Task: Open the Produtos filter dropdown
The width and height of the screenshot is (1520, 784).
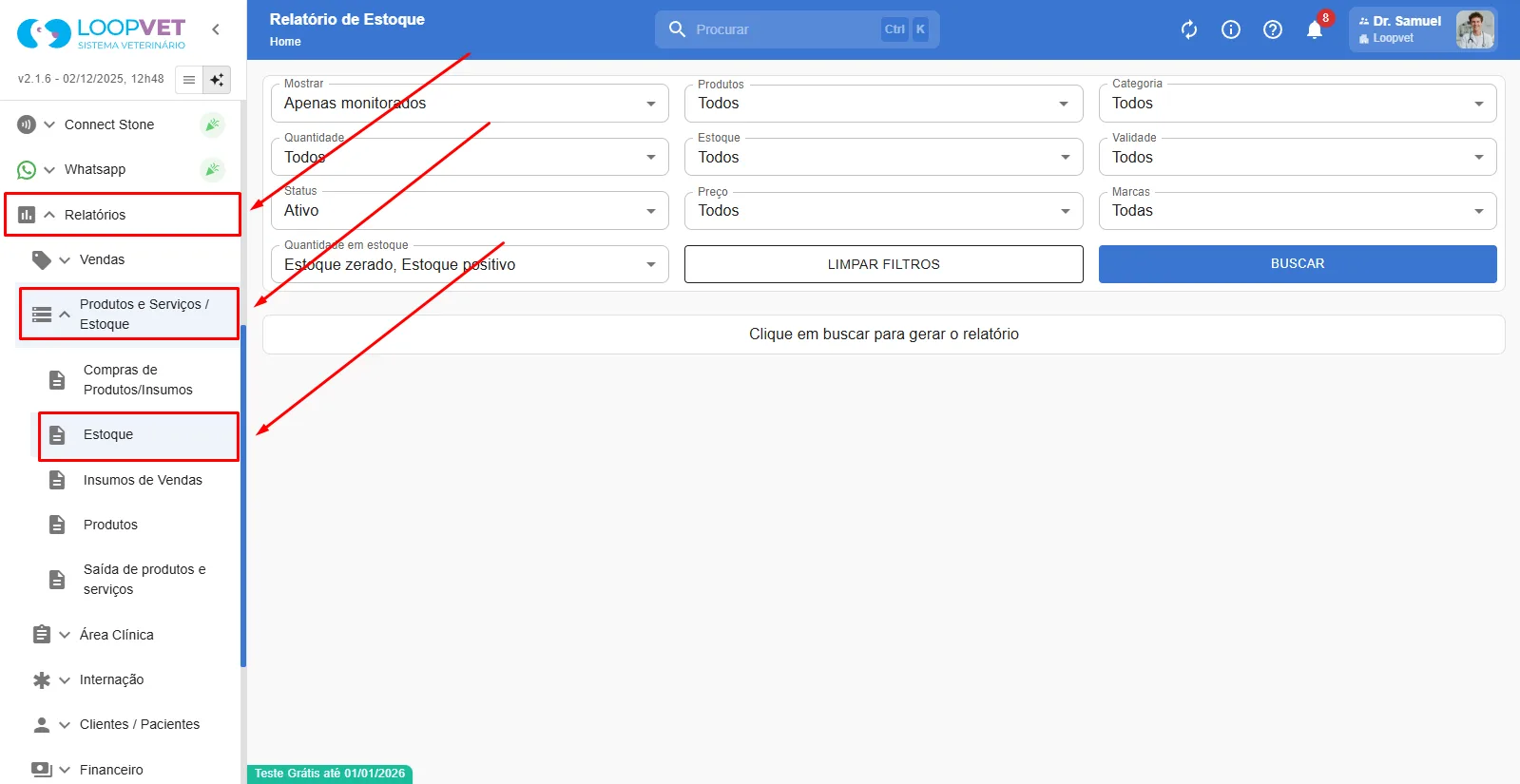Action: point(883,104)
